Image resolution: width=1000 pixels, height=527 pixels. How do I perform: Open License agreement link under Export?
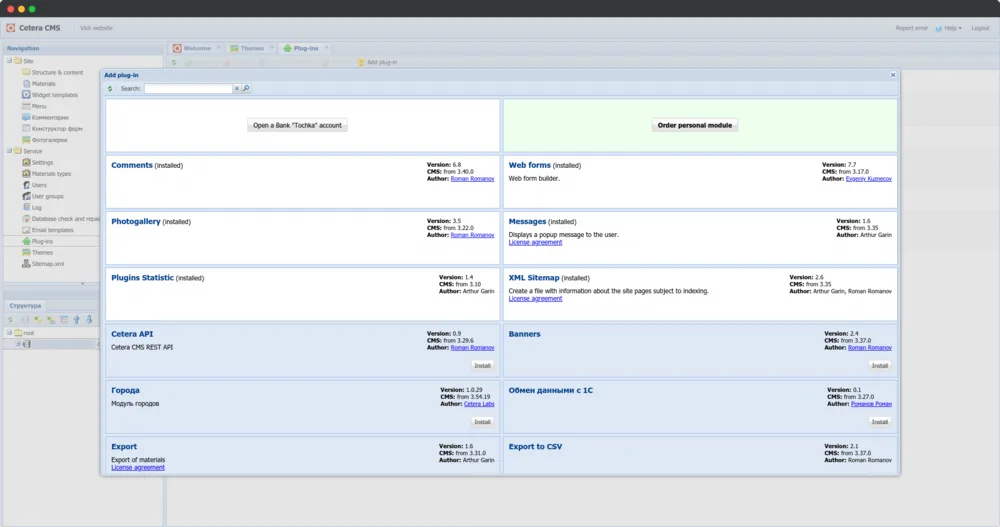coord(138,468)
